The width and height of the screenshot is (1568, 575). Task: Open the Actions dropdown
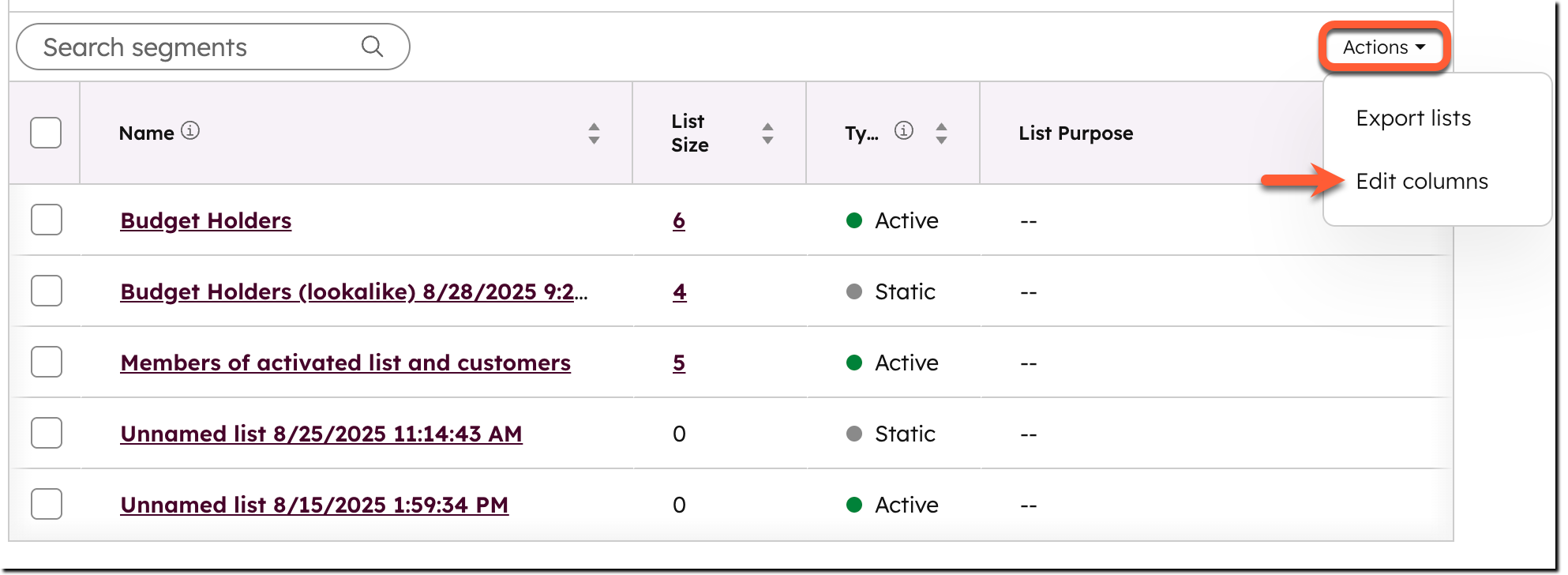(1384, 47)
